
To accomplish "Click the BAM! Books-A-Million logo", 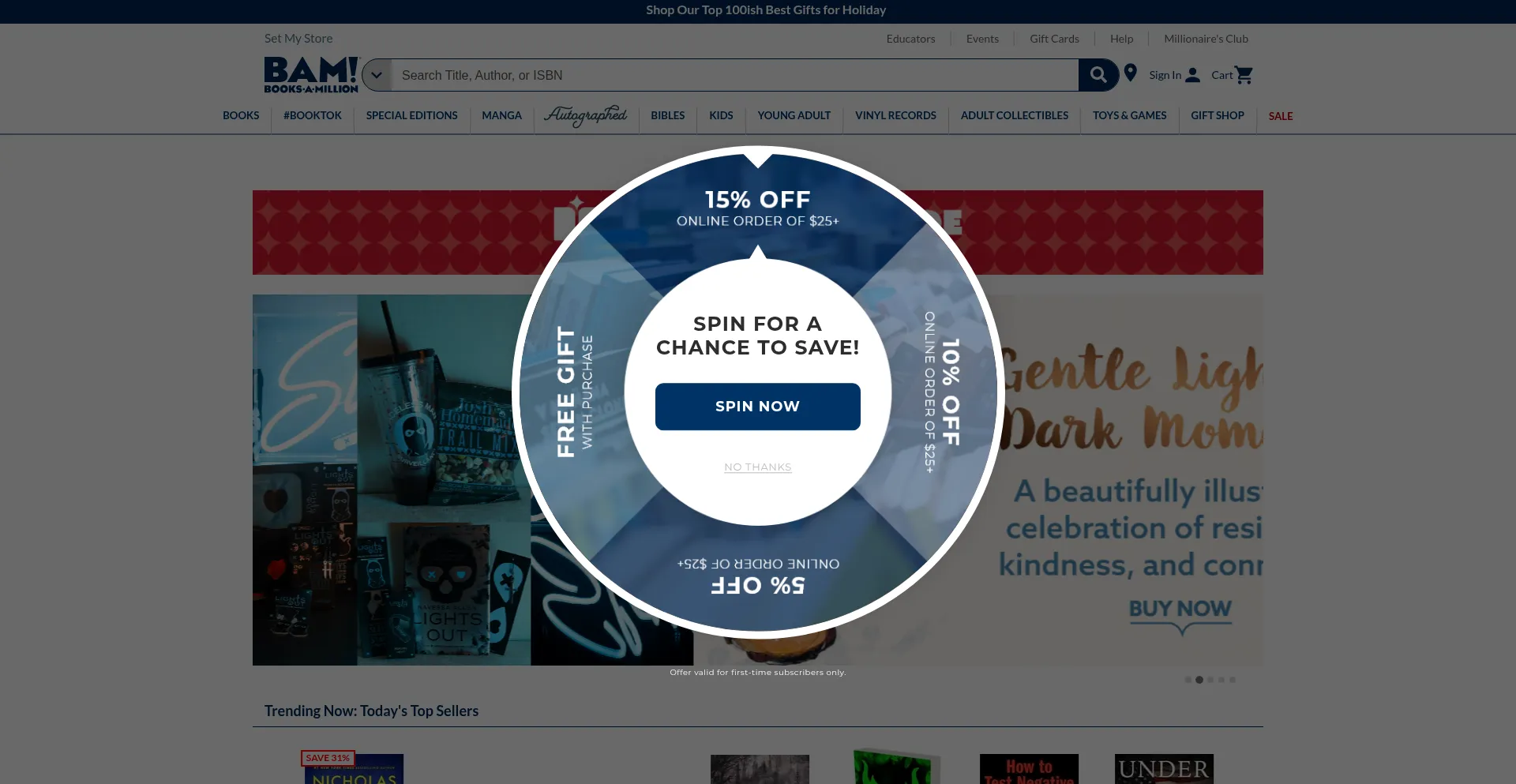I will click(311, 75).
